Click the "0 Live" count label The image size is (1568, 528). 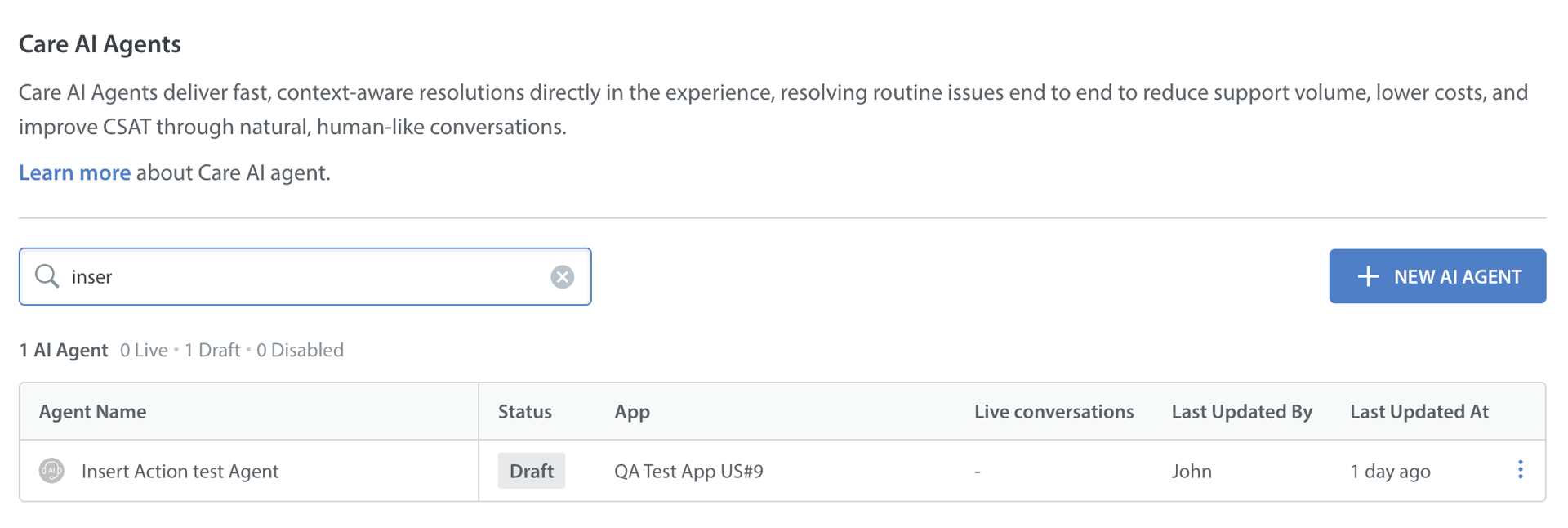pos(144,351)
